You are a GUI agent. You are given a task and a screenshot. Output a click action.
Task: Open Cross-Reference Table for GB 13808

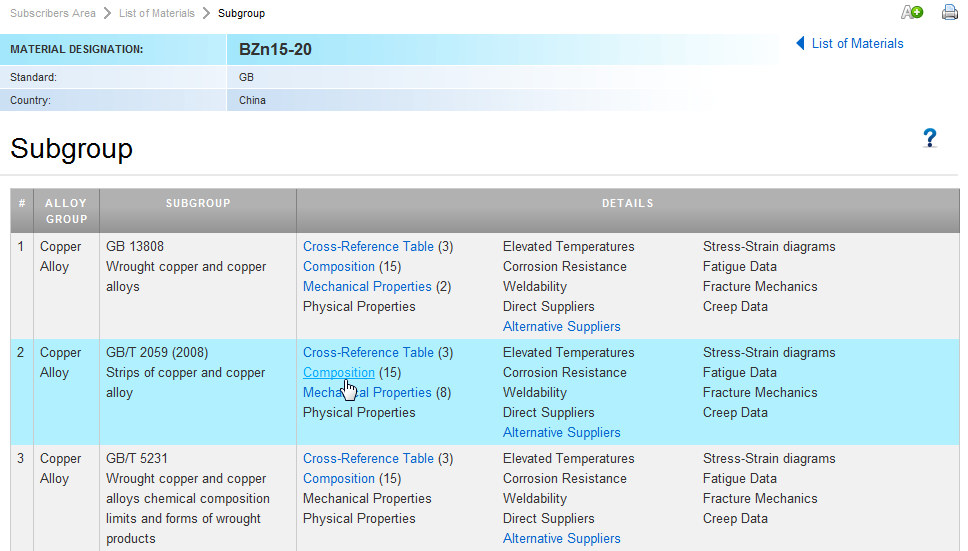tap(368, 246)
